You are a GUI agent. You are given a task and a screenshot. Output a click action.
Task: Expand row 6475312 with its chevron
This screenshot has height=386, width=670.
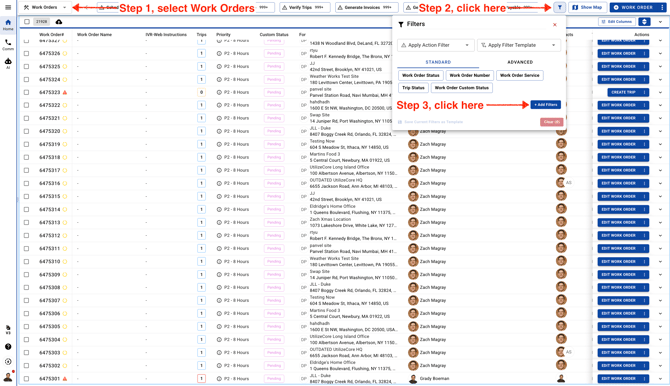[660, 236]
